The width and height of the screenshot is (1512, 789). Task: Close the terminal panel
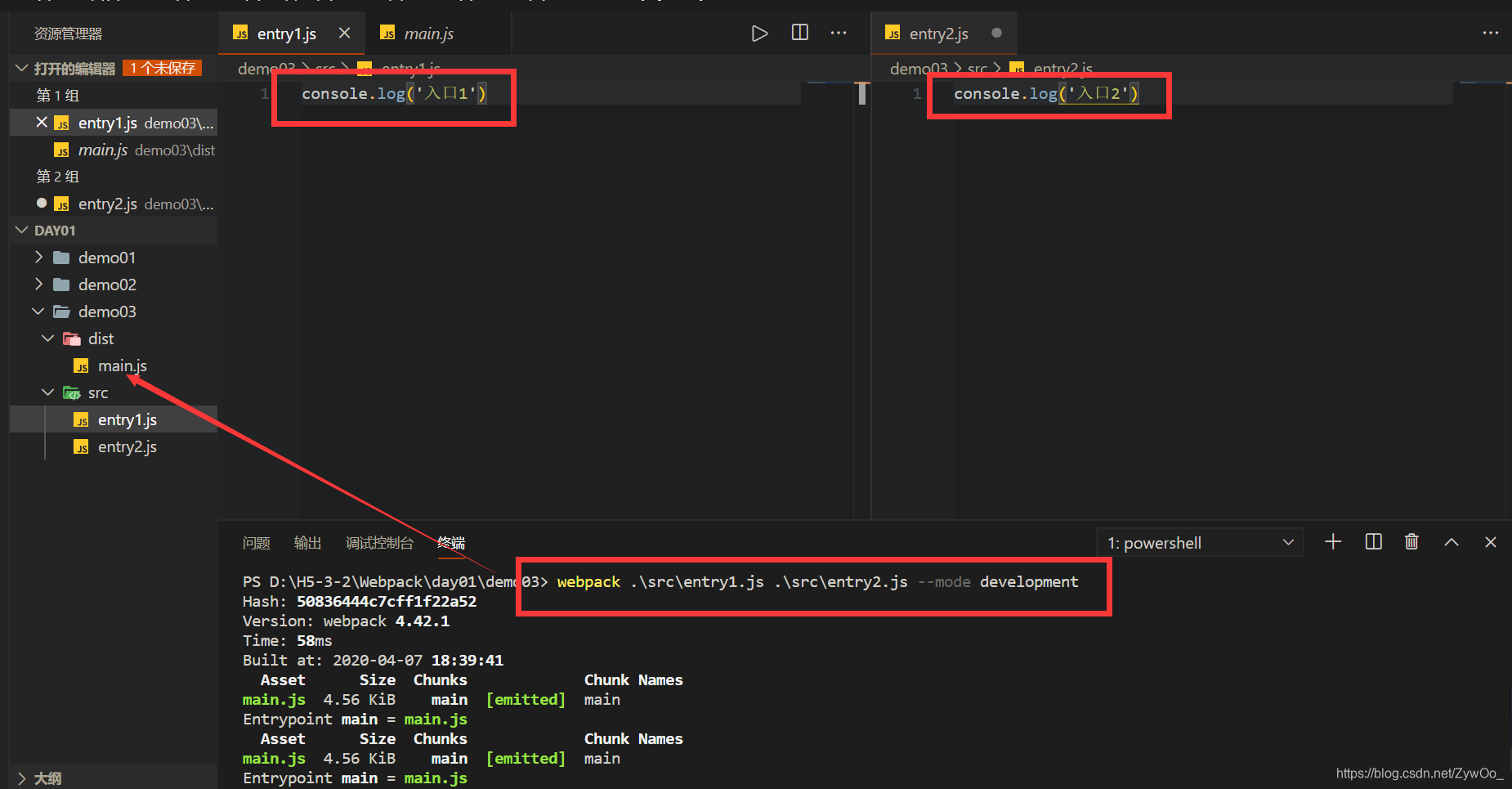pos(1491,542)
